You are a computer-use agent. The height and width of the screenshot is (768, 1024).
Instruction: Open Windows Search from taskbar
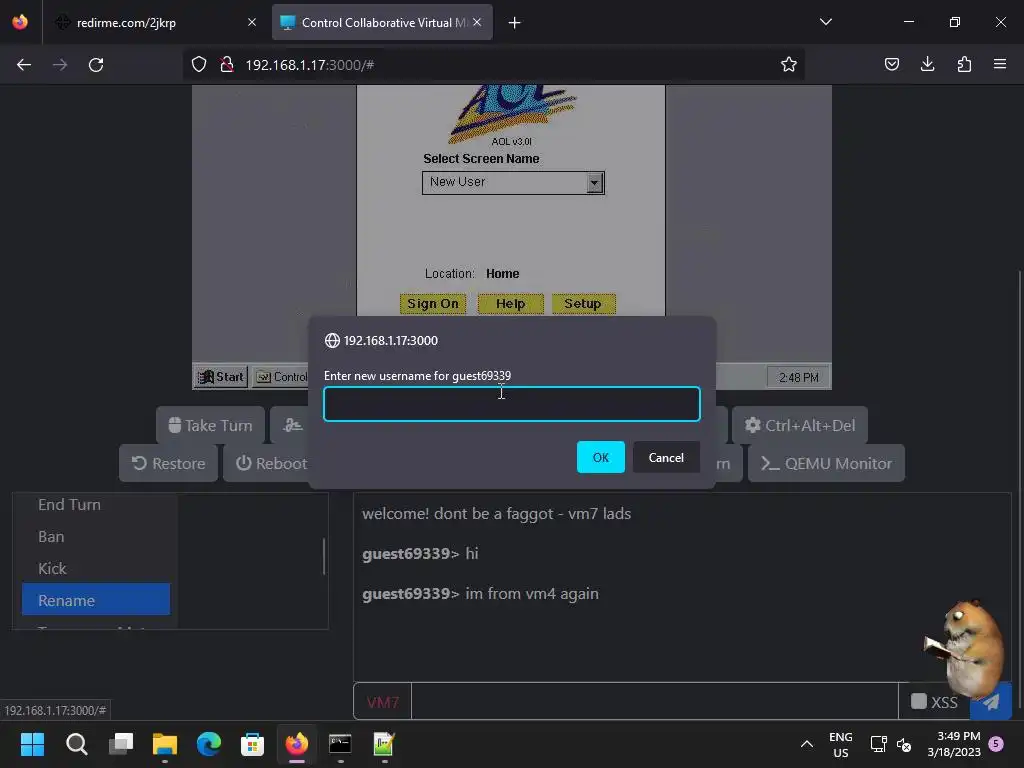tap(76, 744)
